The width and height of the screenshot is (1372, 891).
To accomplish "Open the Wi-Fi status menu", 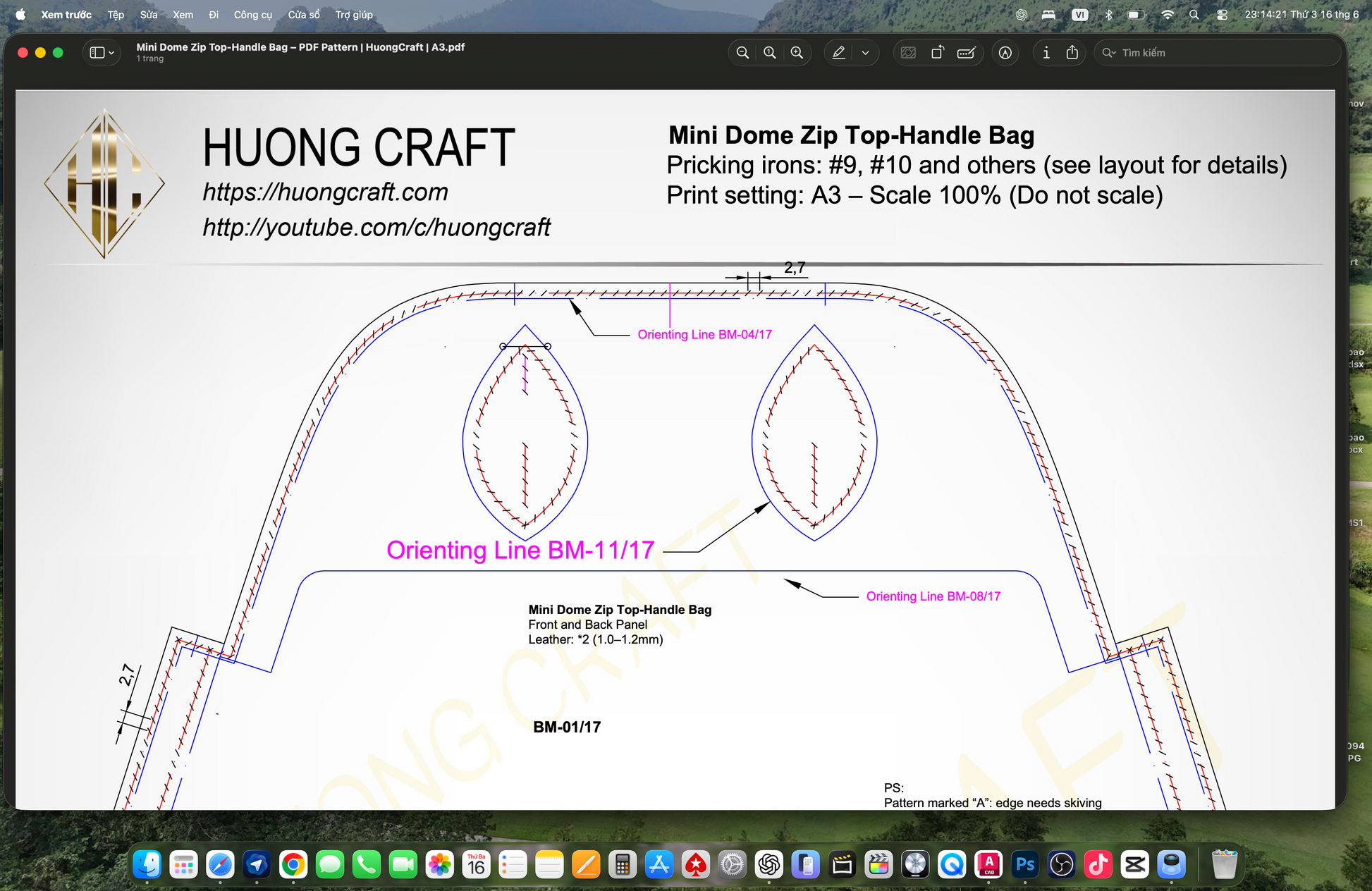I will 1168,15.
